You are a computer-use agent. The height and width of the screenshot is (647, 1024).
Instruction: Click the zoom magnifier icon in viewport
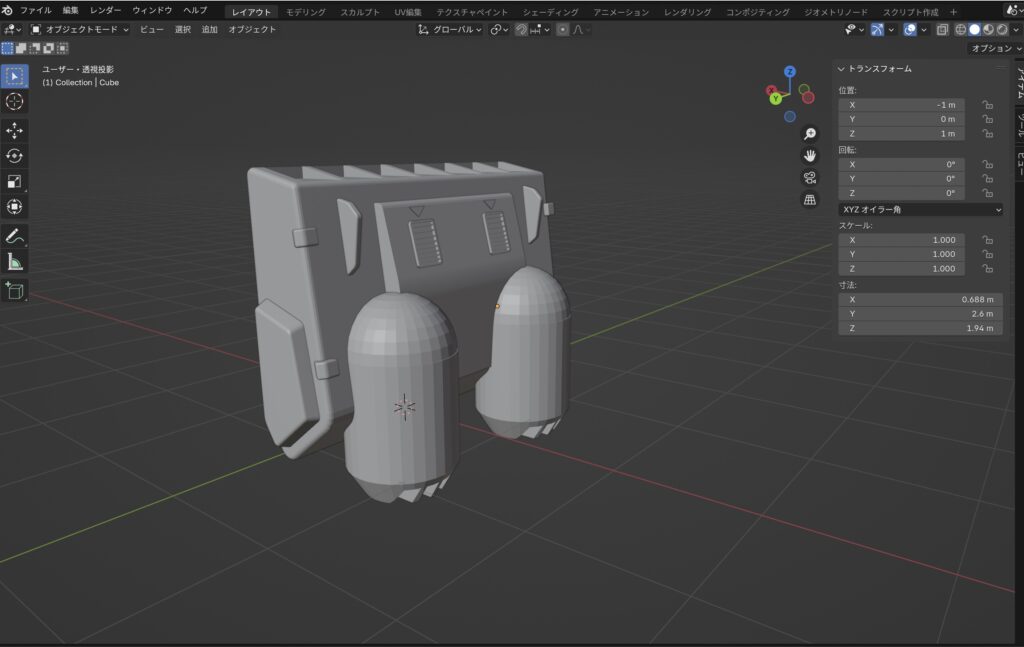pos(810,134)
